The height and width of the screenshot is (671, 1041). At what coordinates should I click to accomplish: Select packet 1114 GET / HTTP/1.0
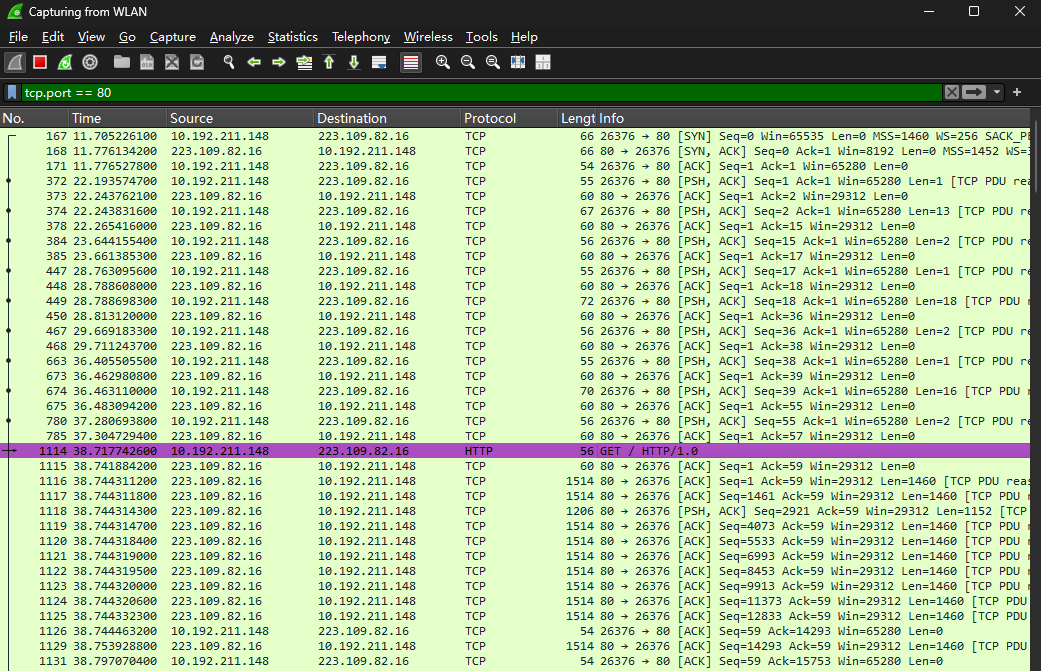click(515, 451)
